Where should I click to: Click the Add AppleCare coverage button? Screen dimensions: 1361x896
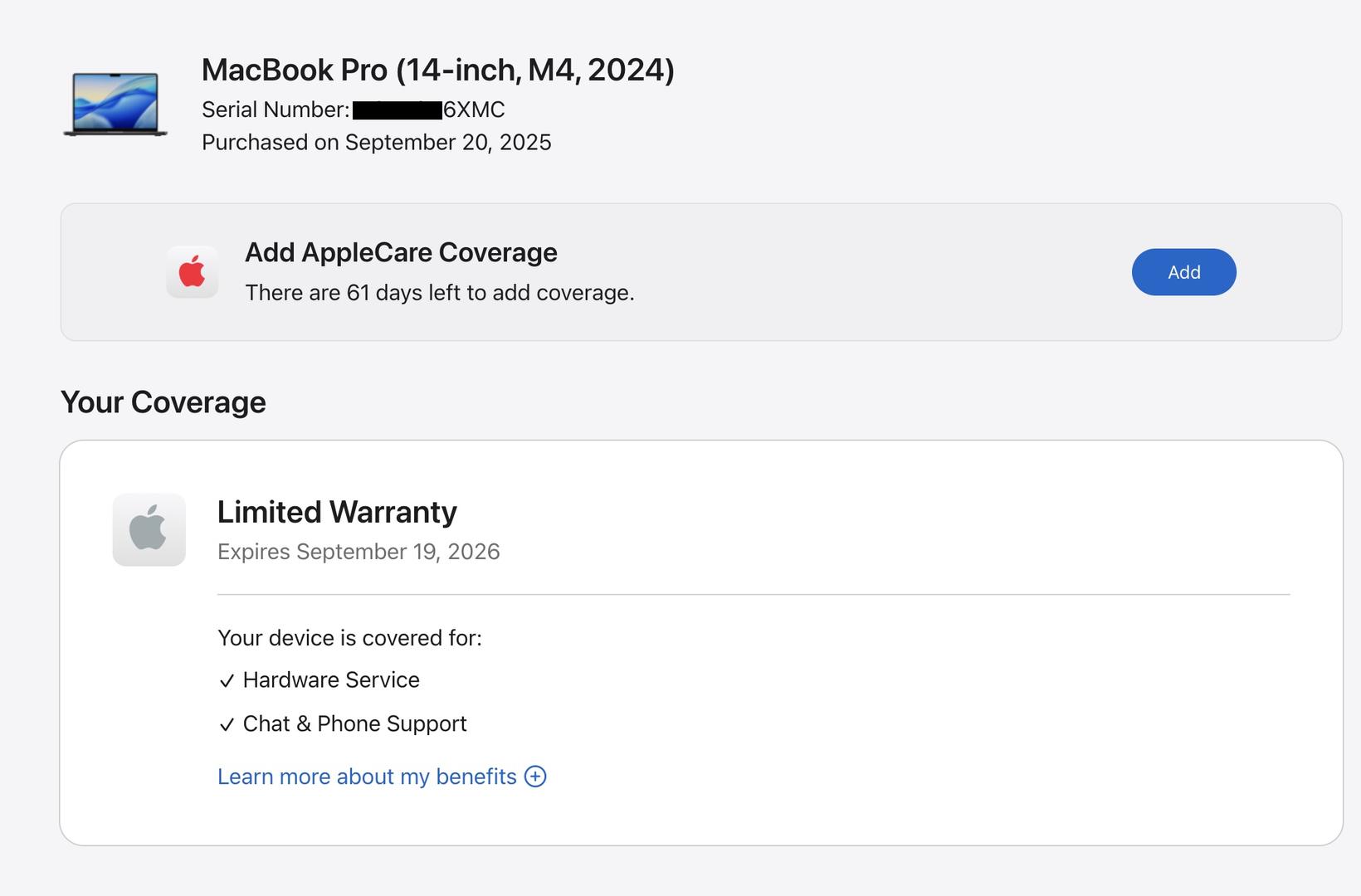1183,272
